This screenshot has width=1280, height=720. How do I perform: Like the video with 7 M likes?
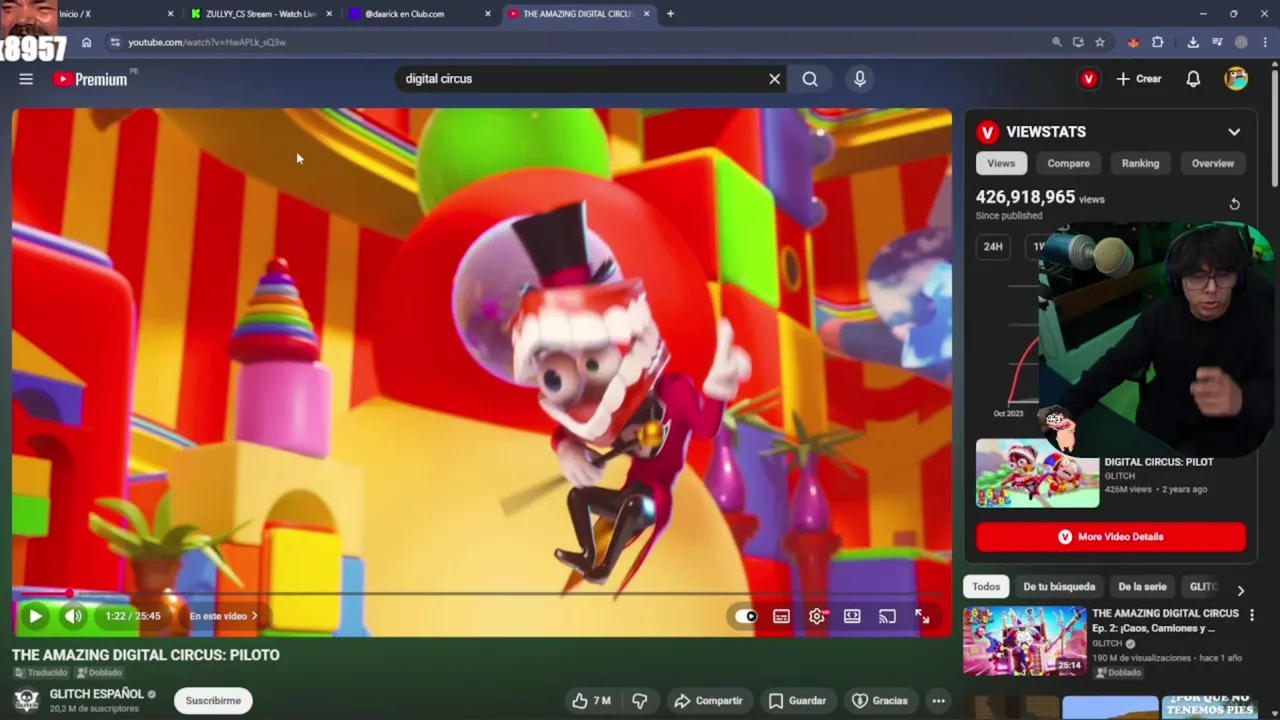(591, 701)
